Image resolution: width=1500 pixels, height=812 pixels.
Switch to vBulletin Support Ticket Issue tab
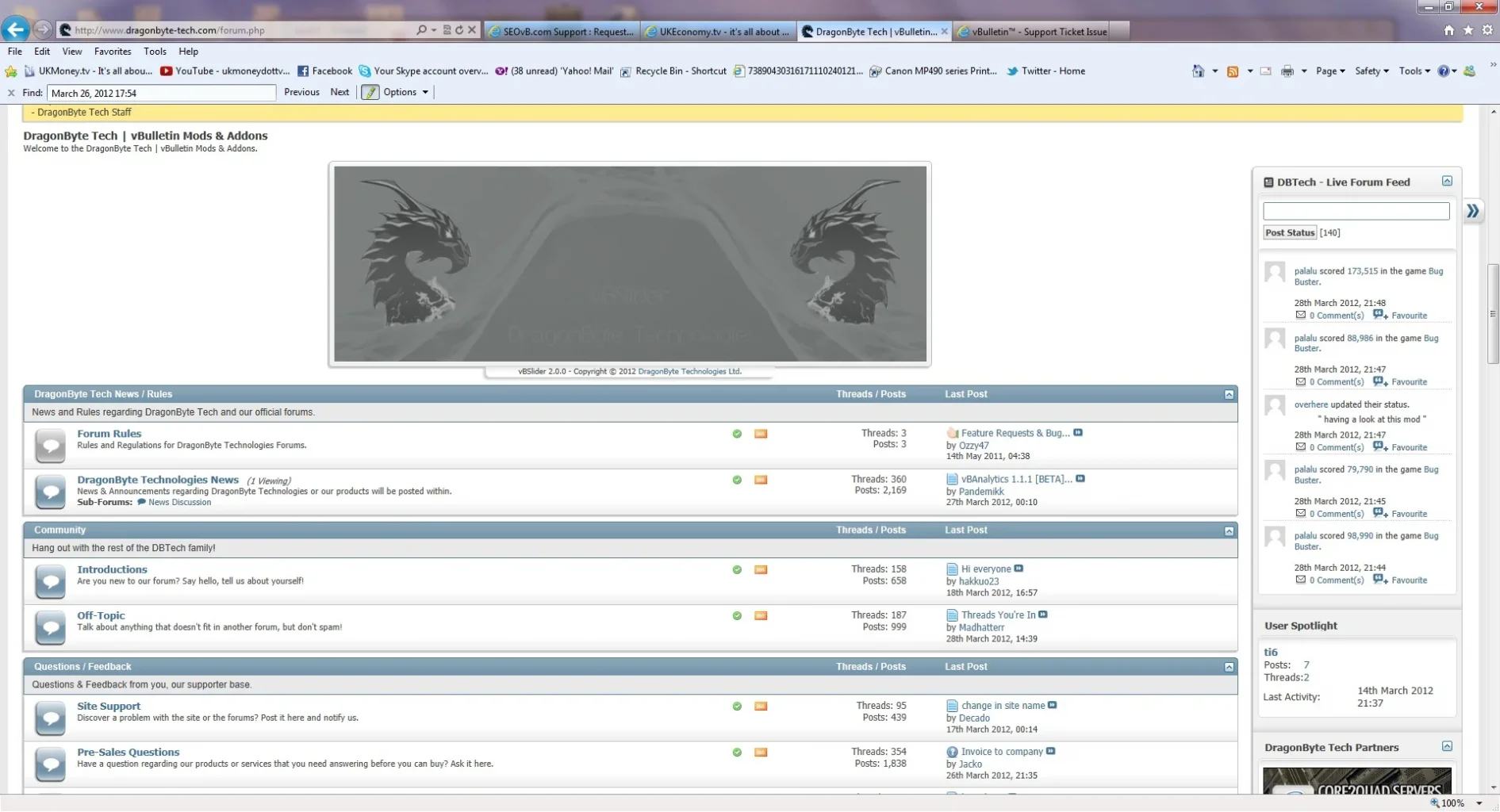click(1032, 32)
